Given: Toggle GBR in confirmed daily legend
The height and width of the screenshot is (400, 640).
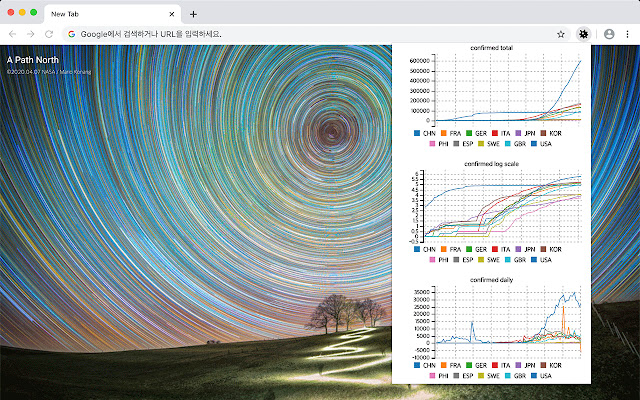Looking at the screenshot, I should pos(516,376).
